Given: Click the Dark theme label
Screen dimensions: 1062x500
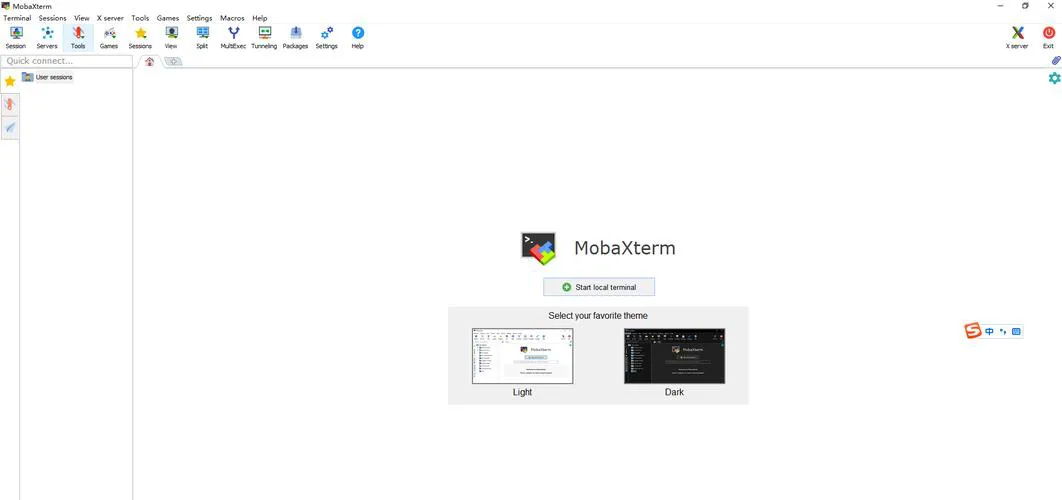Looking at the screenshot, I should pyautogui.click(x=674, y=392).
